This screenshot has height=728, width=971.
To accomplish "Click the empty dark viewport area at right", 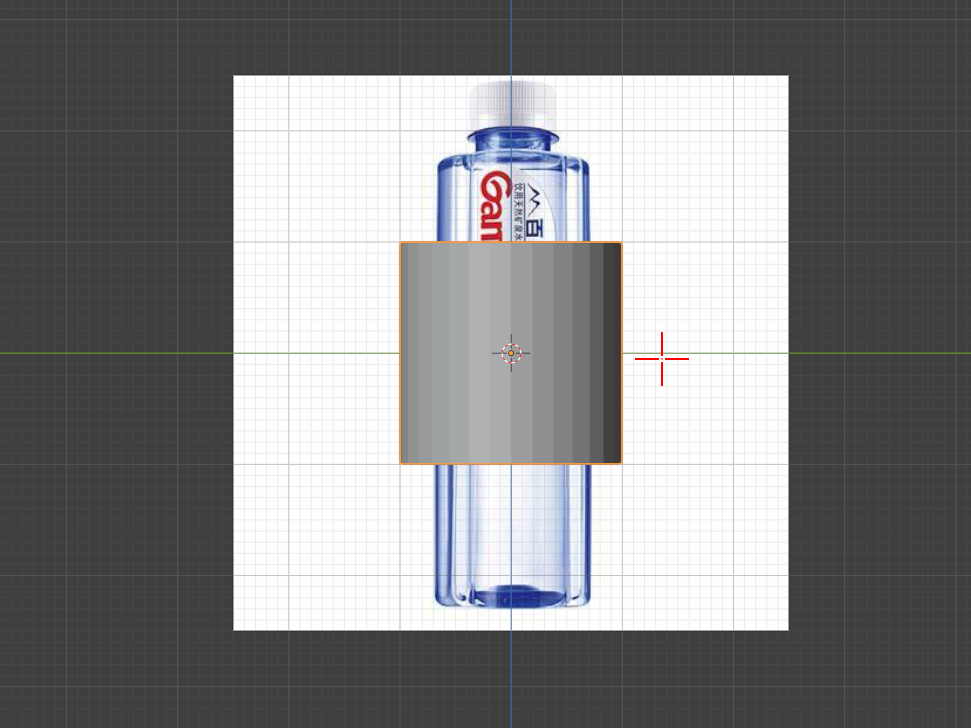I will click(879, 248).
